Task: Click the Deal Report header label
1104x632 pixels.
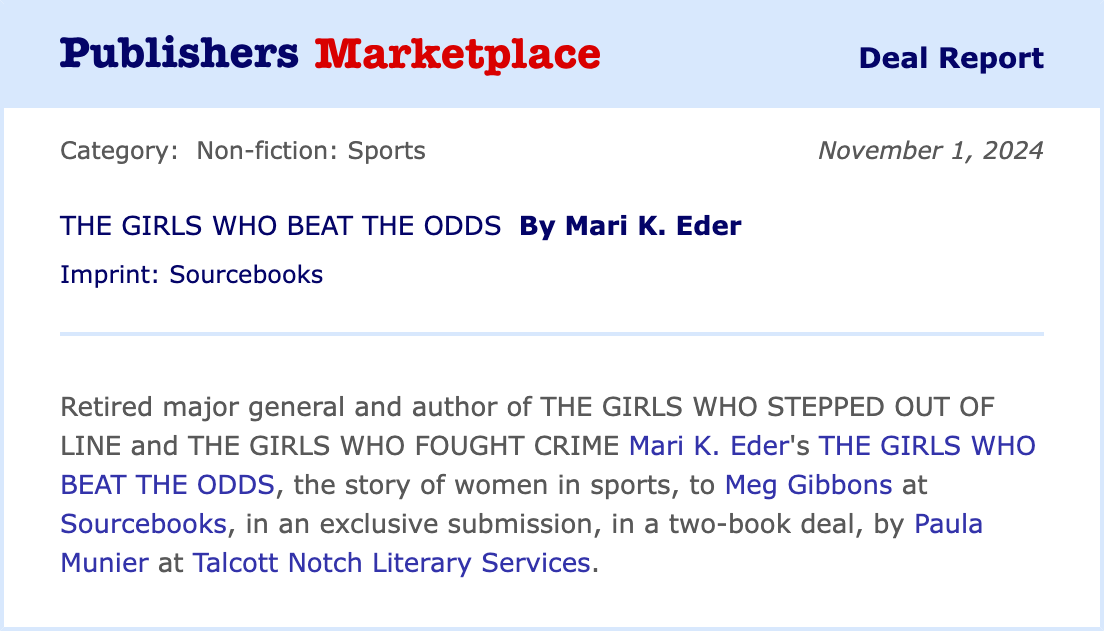Action: [x=950, y=58]
